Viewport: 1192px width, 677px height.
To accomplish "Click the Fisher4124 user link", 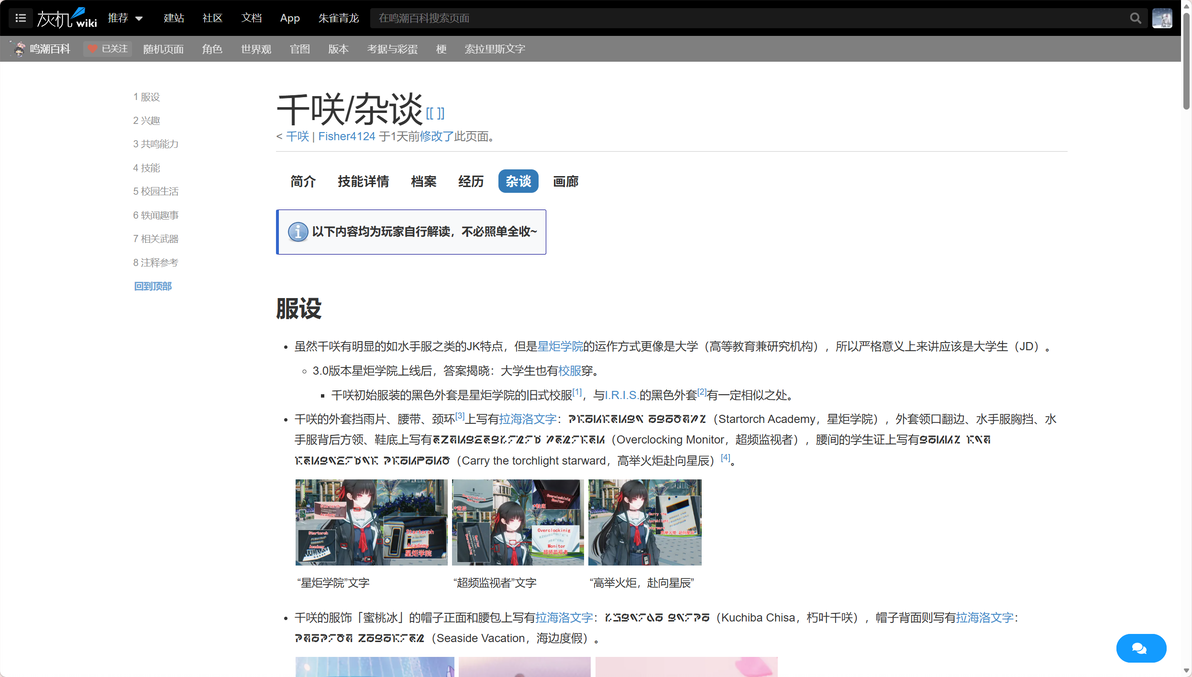I will pyautogui.click(x=347, y=137).
